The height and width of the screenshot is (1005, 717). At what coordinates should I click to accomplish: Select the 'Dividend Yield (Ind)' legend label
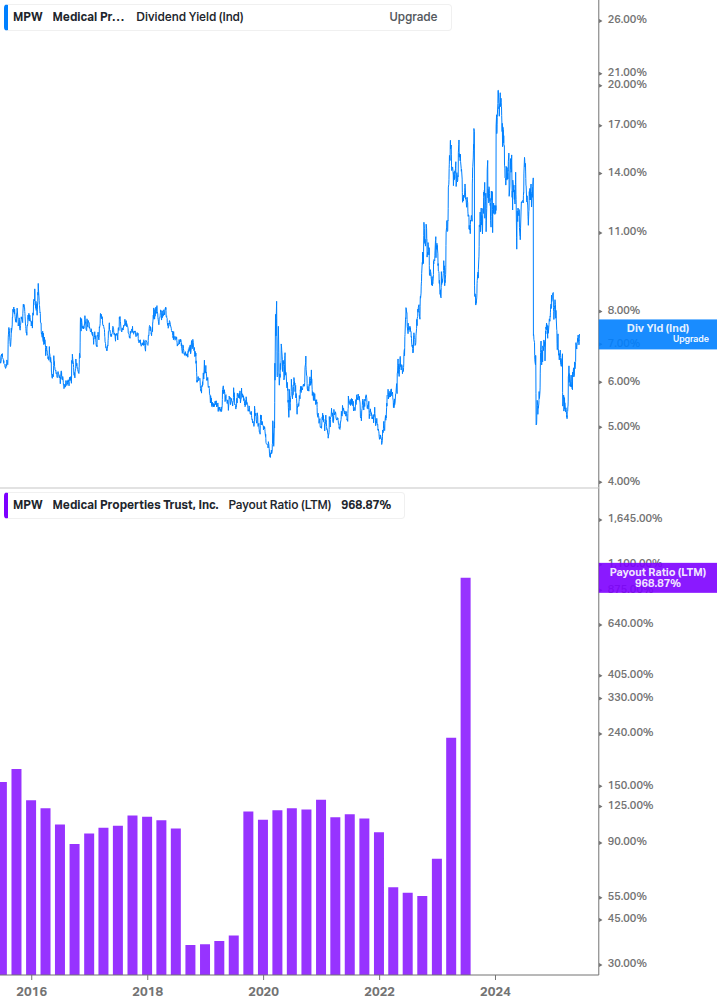click(190, 17)
